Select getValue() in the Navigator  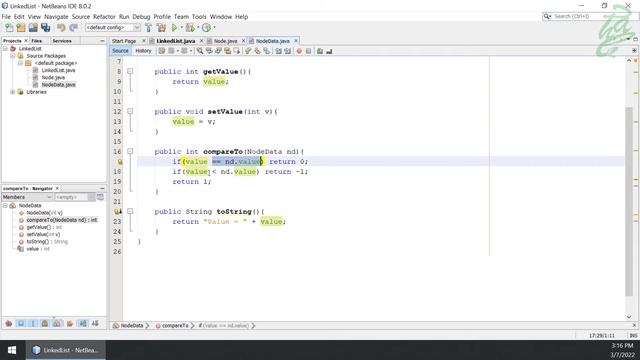[x=44, y=227]
